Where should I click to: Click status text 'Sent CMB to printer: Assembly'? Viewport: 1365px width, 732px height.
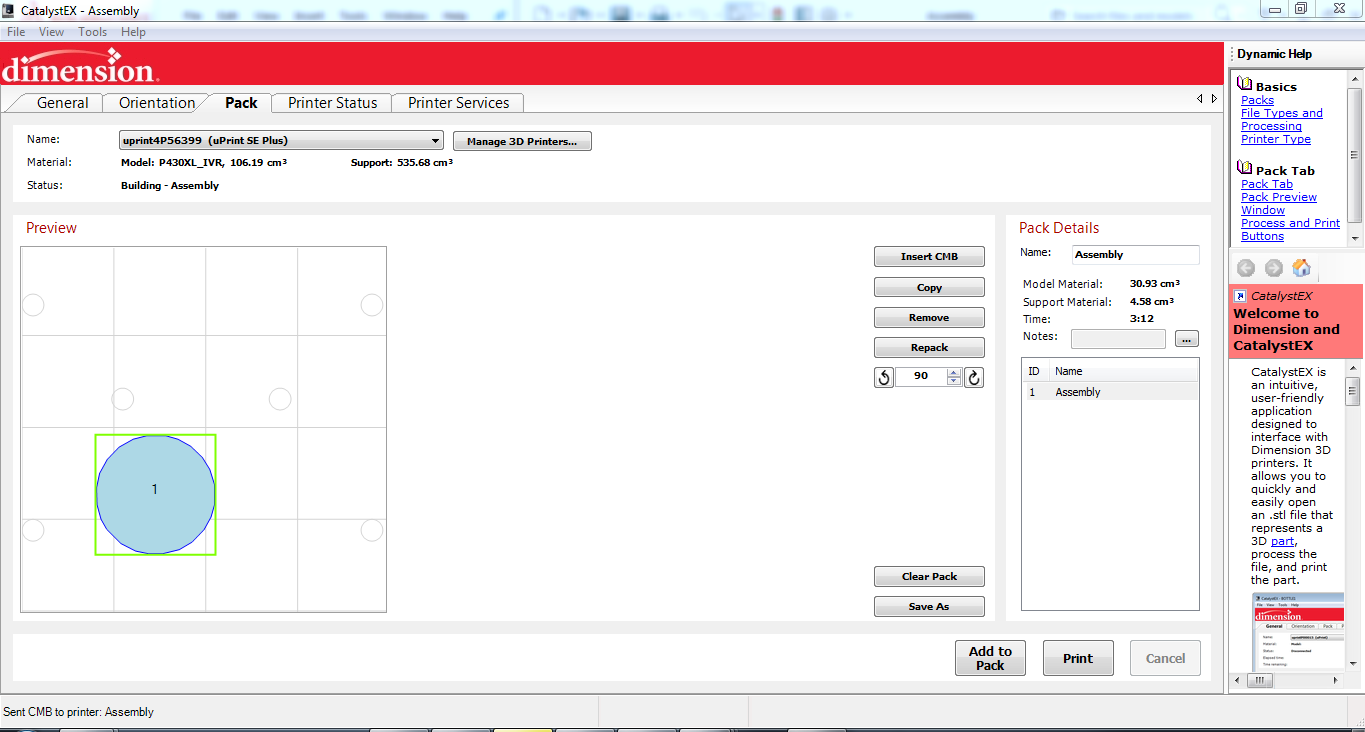point(78,712)
